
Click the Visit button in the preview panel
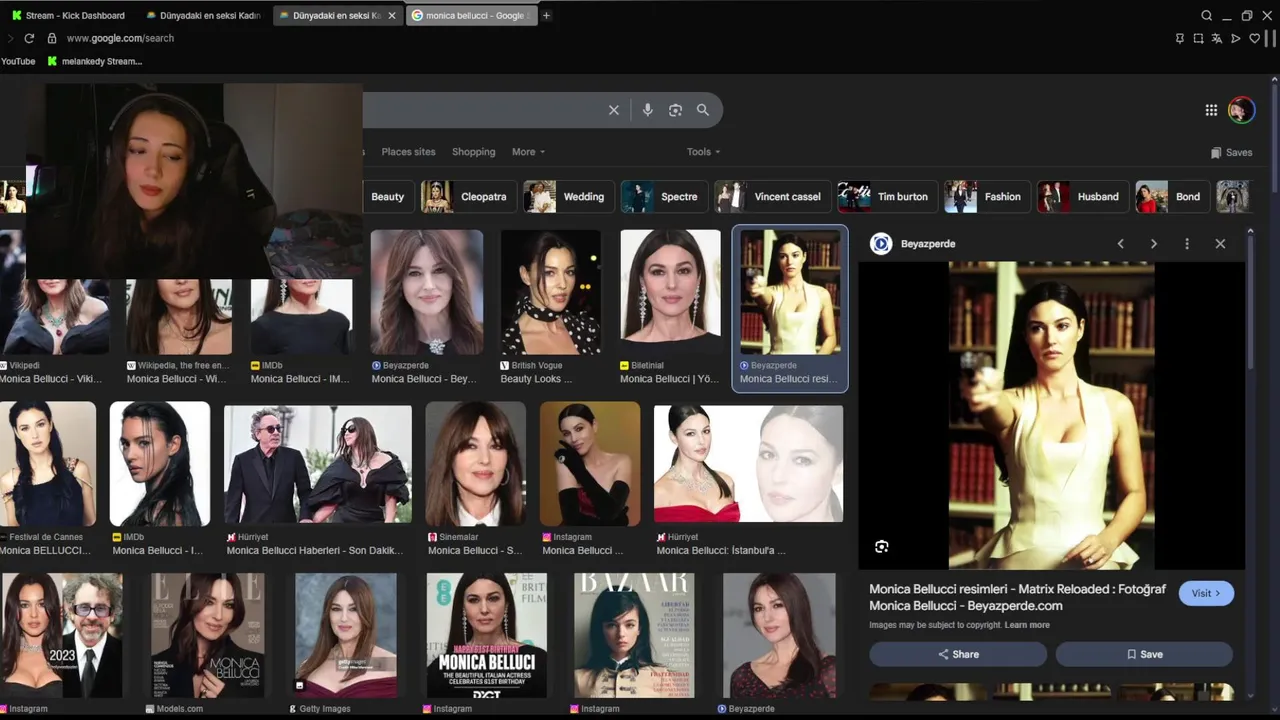[x=1206, y=593]
